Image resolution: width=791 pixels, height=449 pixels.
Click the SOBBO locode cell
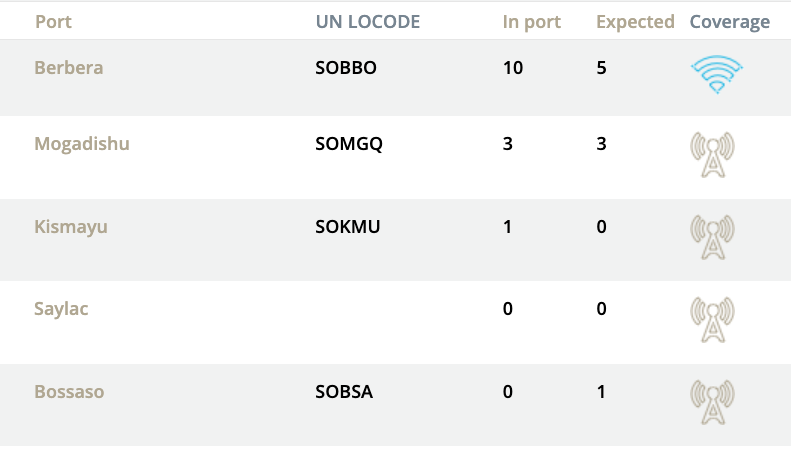[x=346, y=68]
